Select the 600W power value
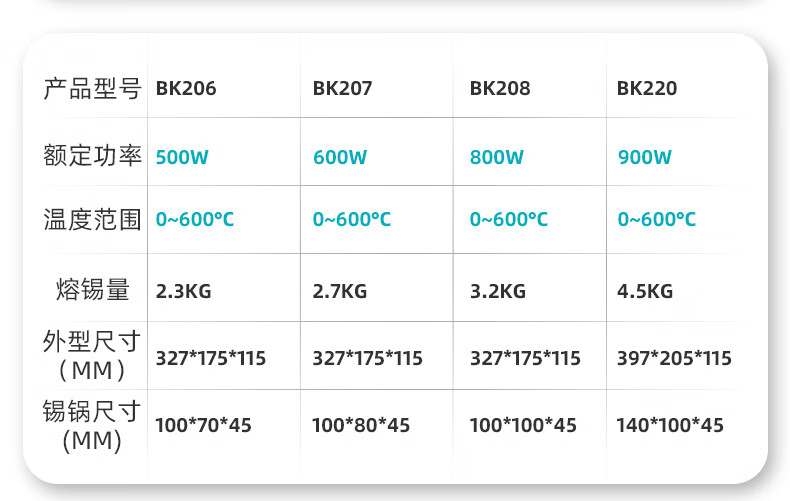790x501 pixels. pos(340,157)
